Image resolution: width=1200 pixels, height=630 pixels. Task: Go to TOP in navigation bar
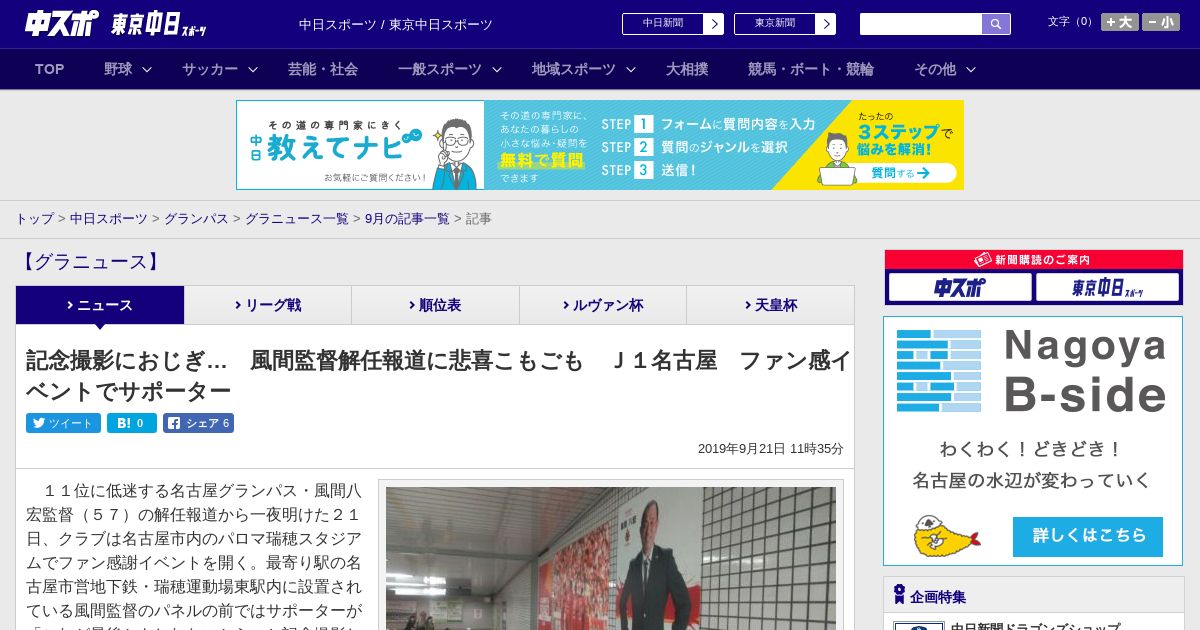point(49,69)
